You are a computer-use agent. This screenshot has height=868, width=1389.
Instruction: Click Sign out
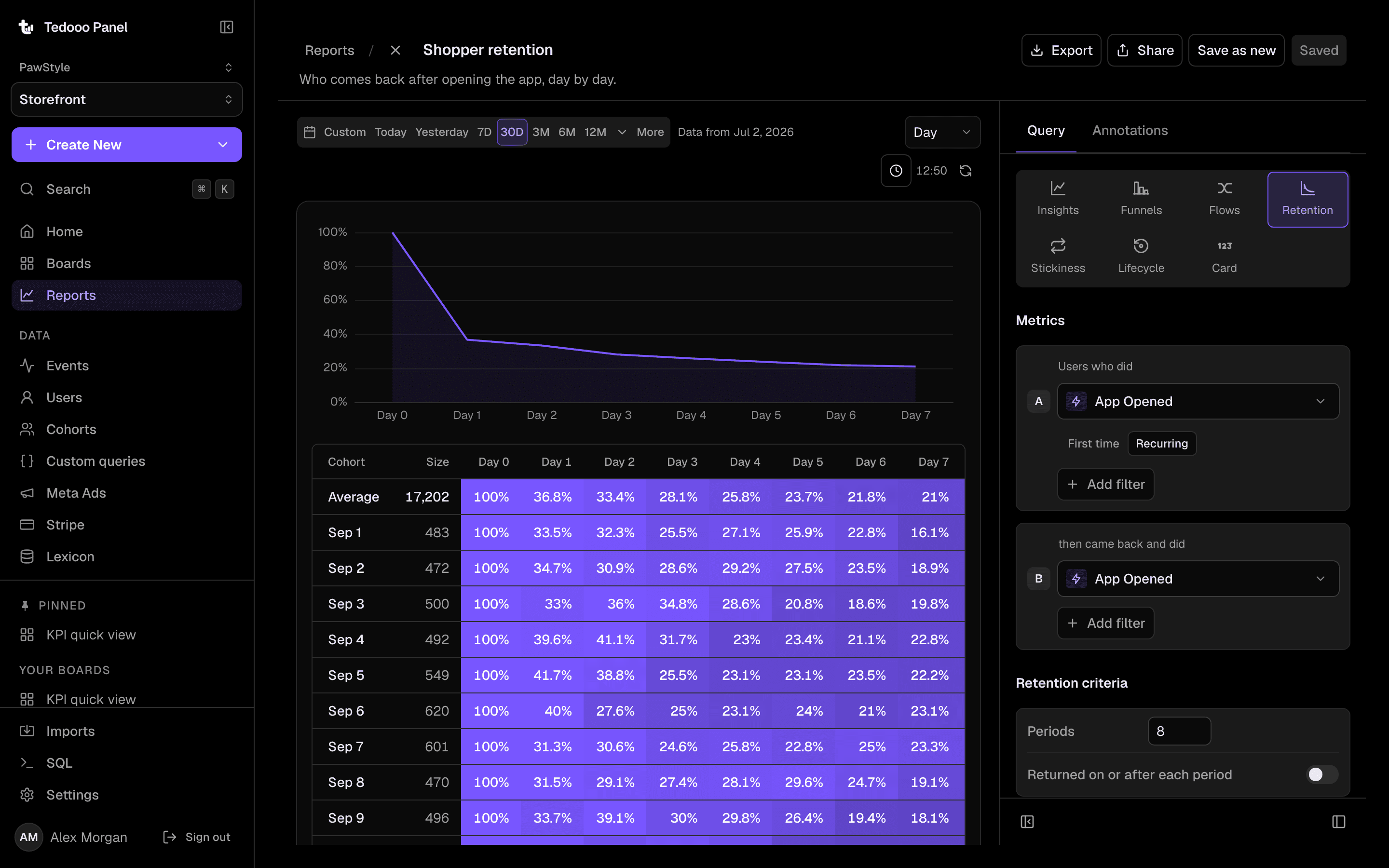[196, 837]
